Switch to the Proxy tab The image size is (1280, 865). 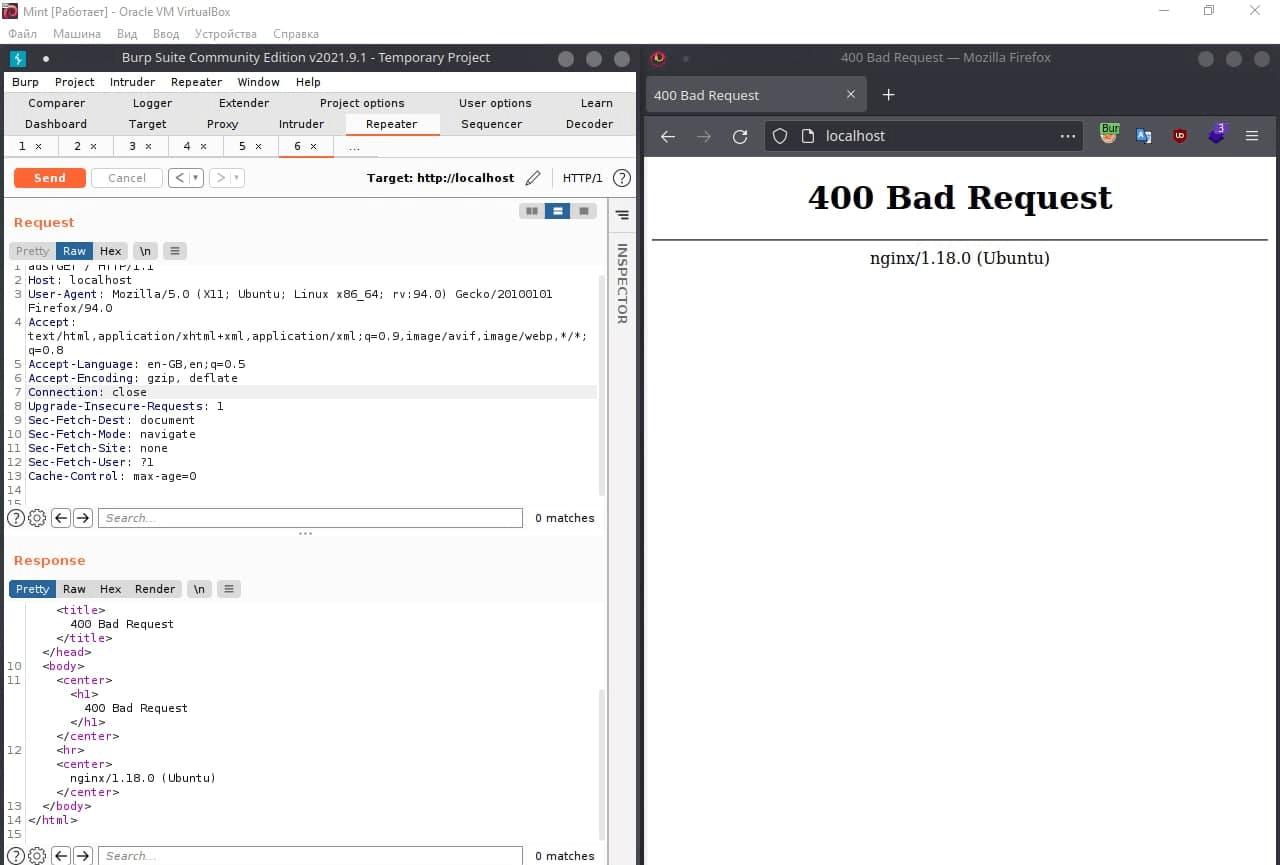point(222,124)
